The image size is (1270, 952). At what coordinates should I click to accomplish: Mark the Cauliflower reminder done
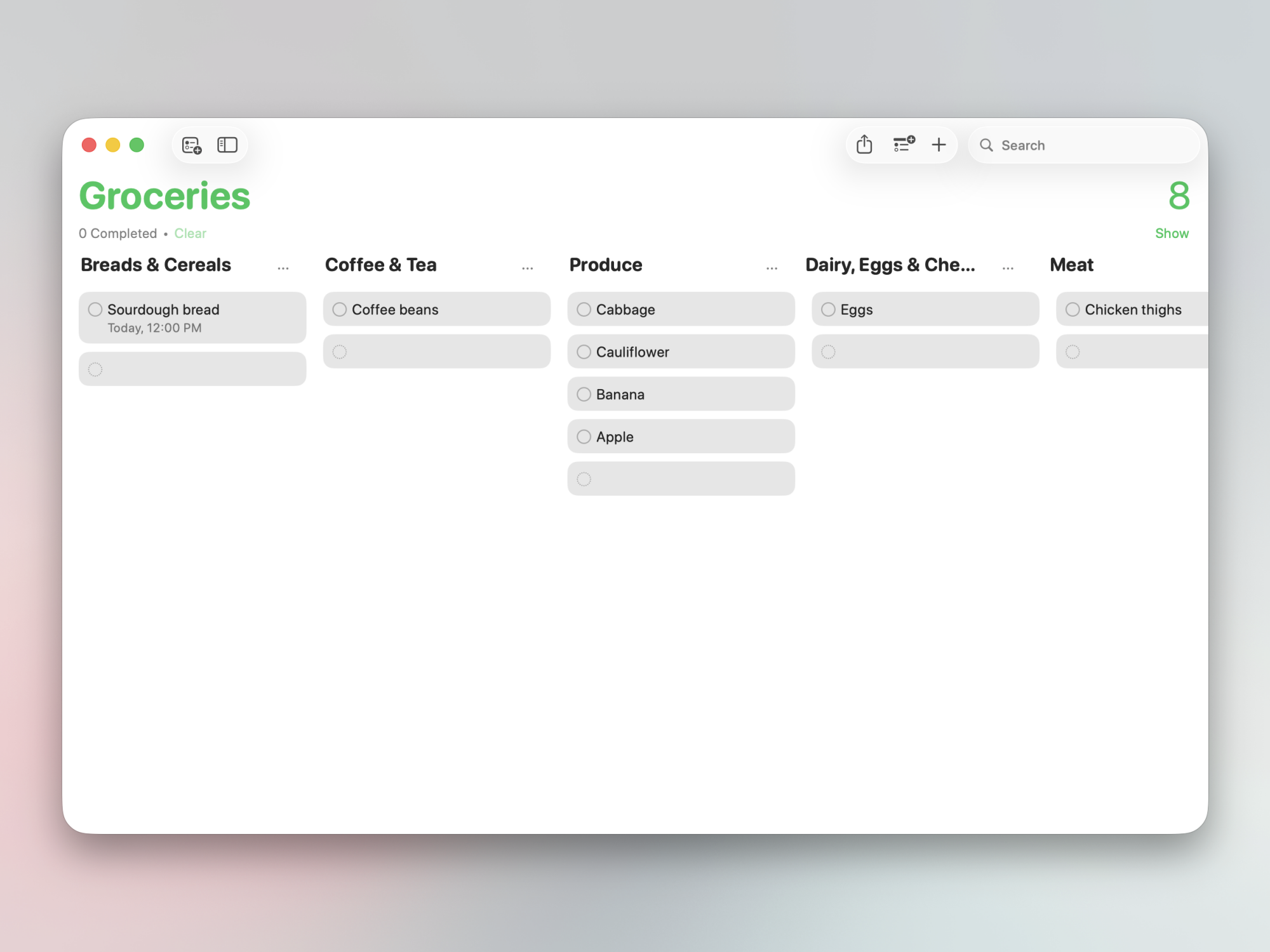[584, 352]
